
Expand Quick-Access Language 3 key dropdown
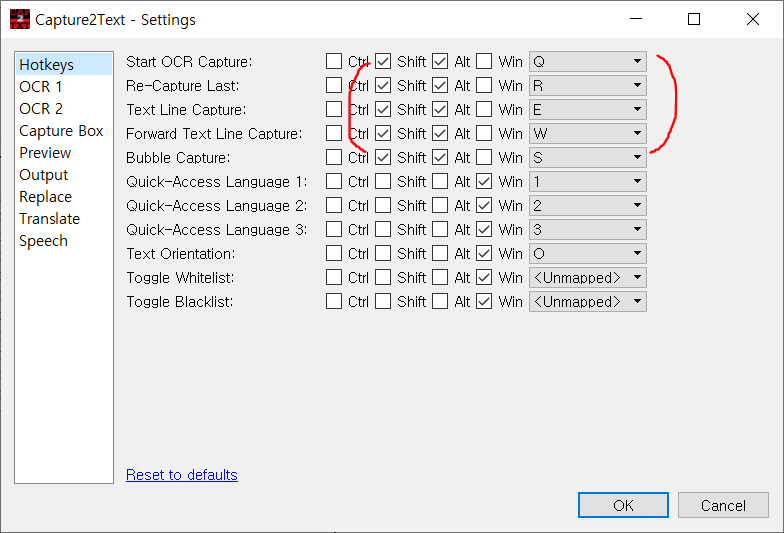tap(588, 230)
